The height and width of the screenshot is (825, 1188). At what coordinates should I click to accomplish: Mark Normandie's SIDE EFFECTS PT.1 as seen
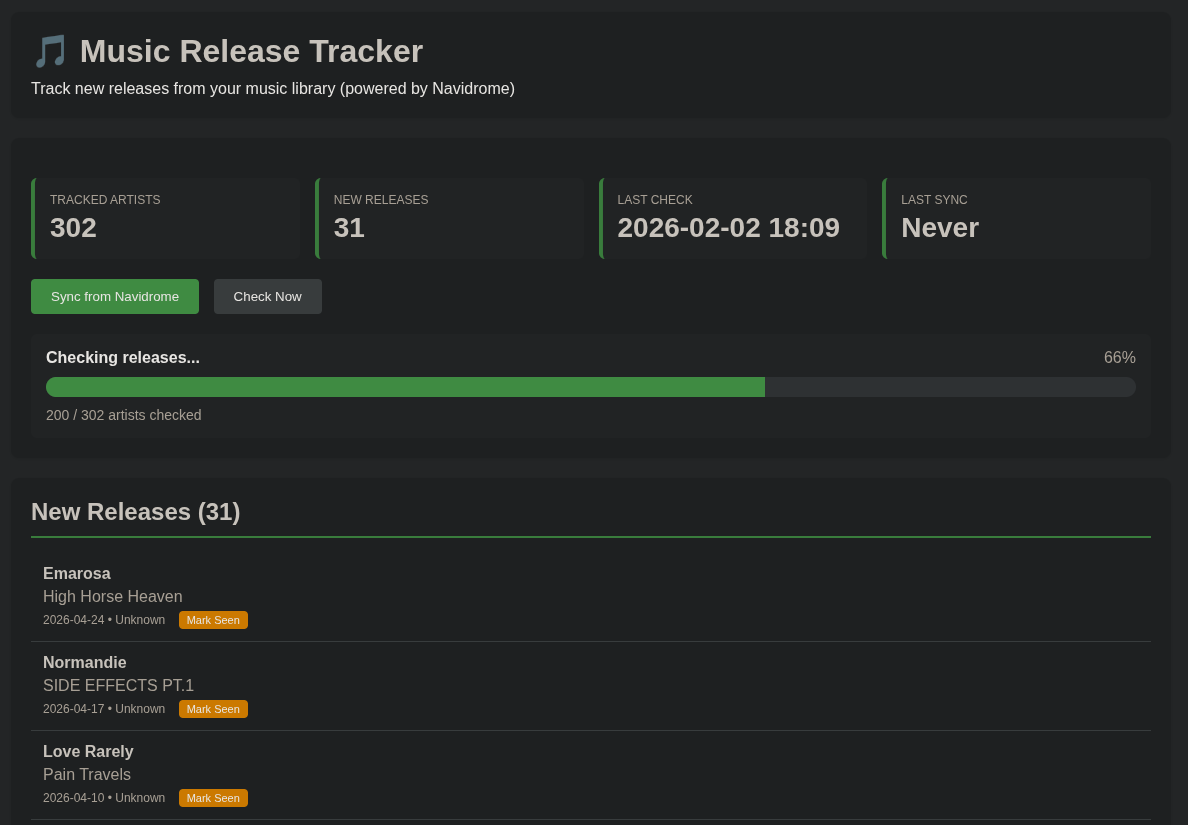pyautogui.click(x=213, y=709)
